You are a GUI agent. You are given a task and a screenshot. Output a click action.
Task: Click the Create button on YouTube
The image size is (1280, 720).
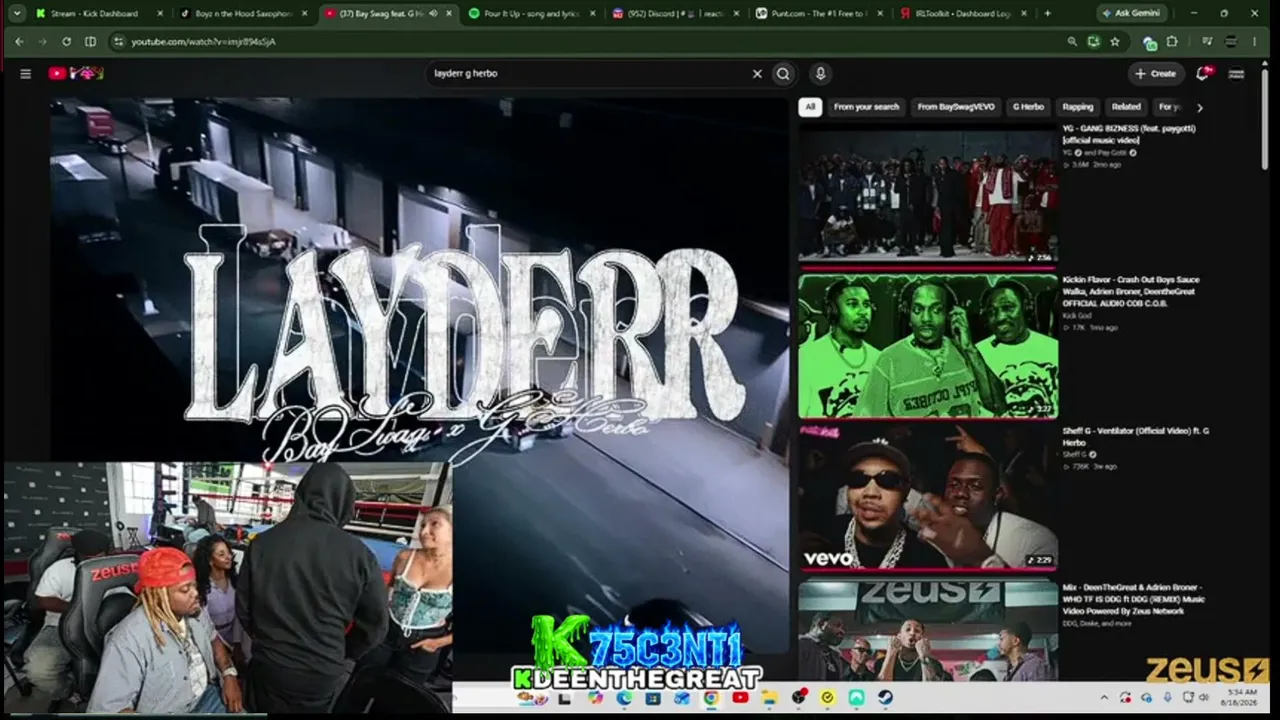[x=1155, y=73]
